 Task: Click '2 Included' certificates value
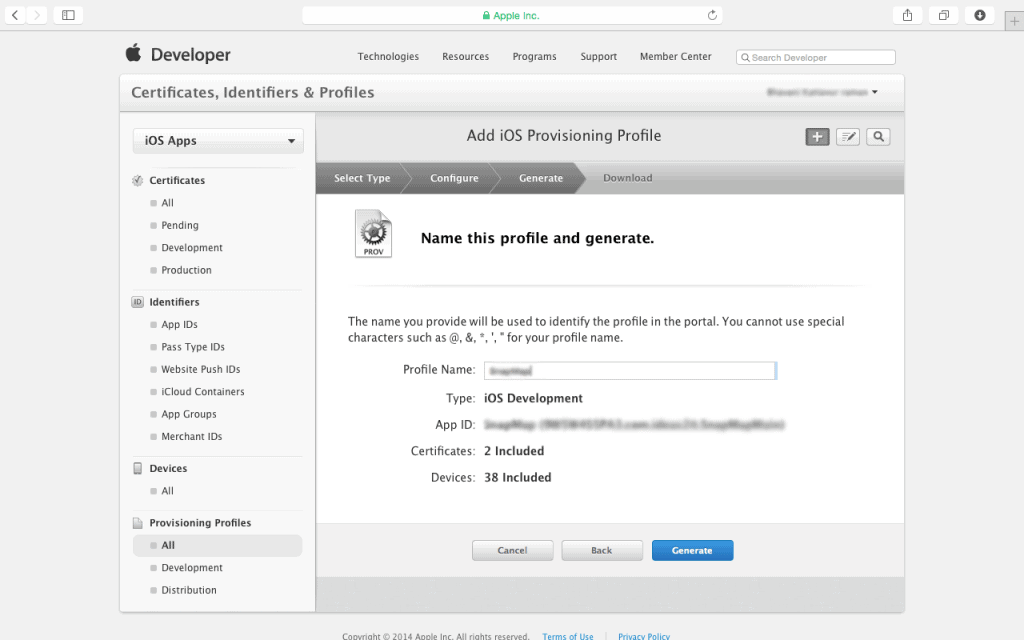[514, 451]
